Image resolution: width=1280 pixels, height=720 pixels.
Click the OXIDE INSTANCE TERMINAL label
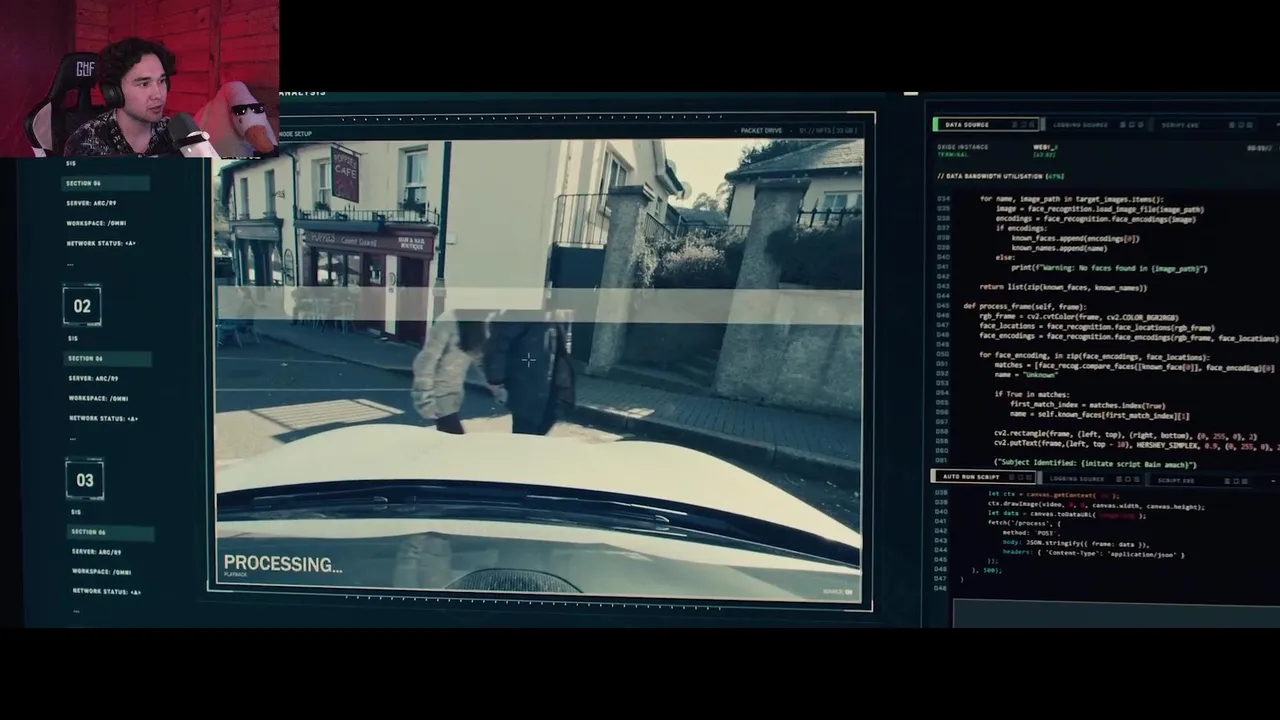tap(963, 151)
